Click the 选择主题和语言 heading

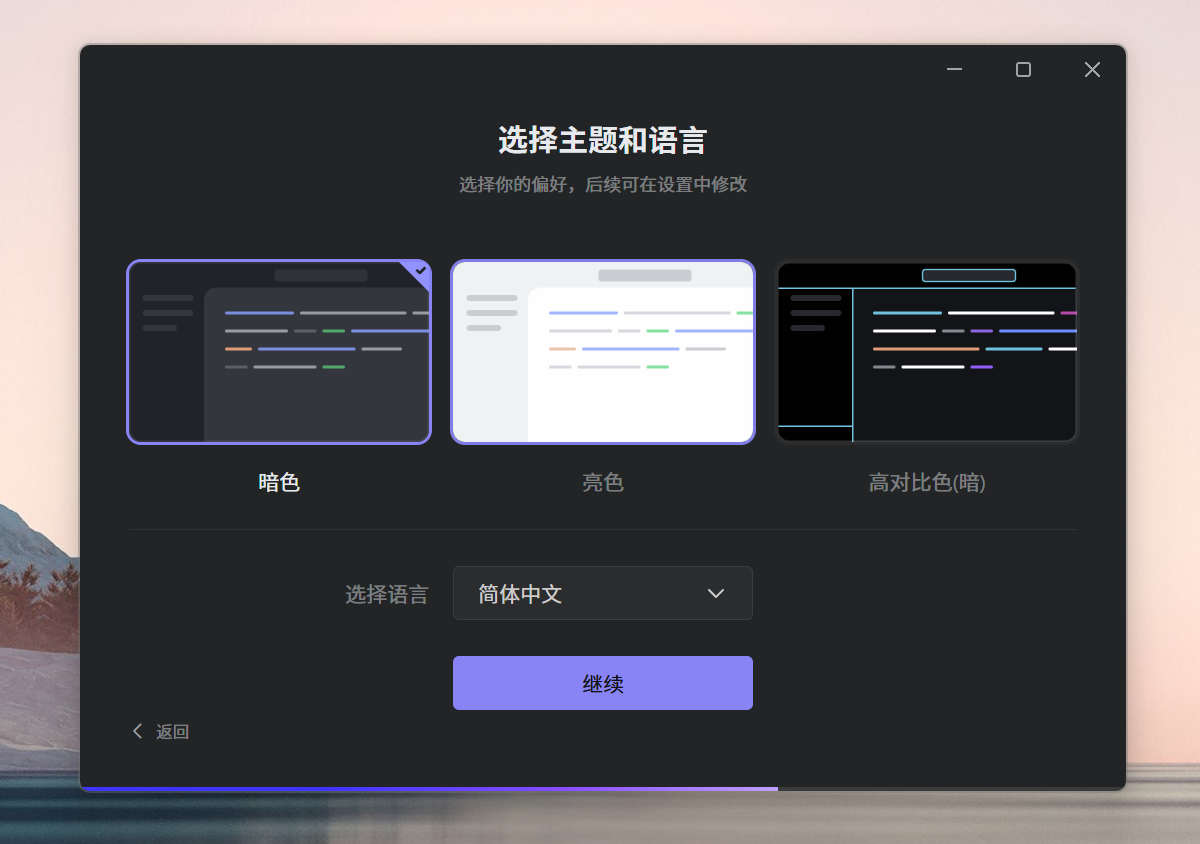pyautogui.click(x=602, y=141)
